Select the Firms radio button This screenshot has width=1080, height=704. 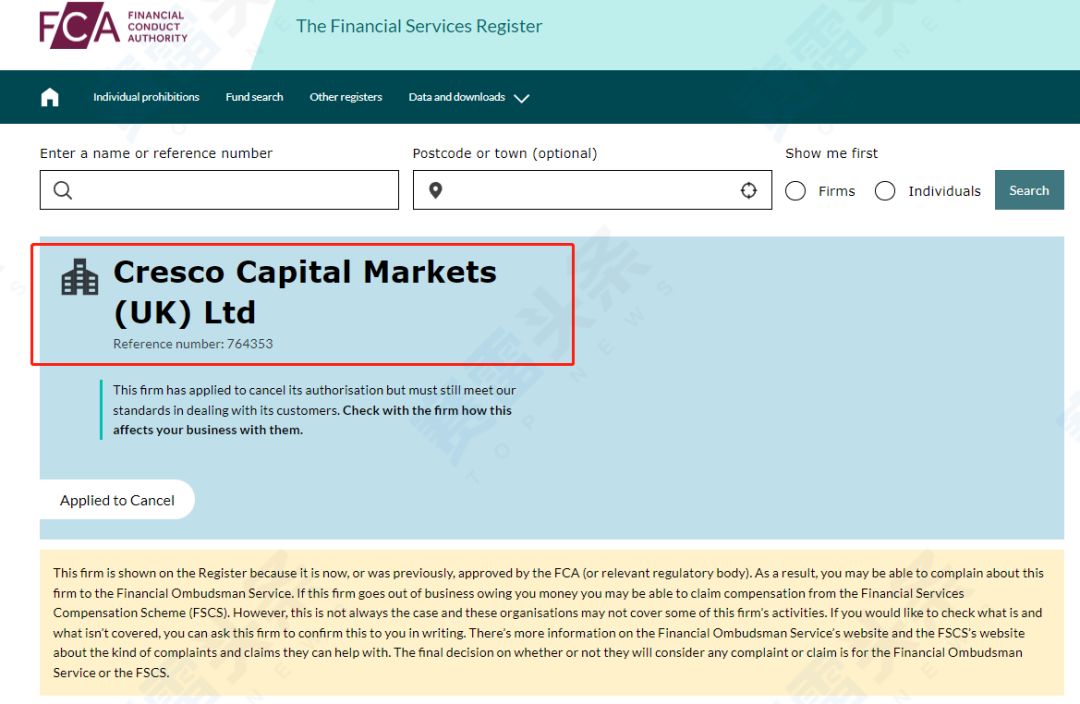pyautogui.click(x=796, y=191)
